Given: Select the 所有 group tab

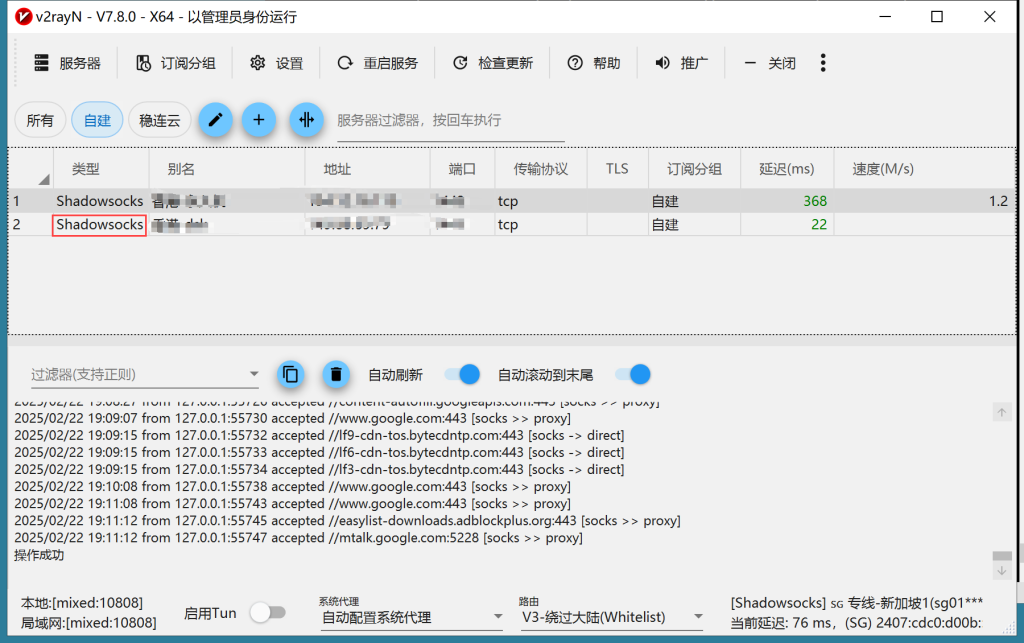Looking at the screenshot, I should (x=40, y=120).
